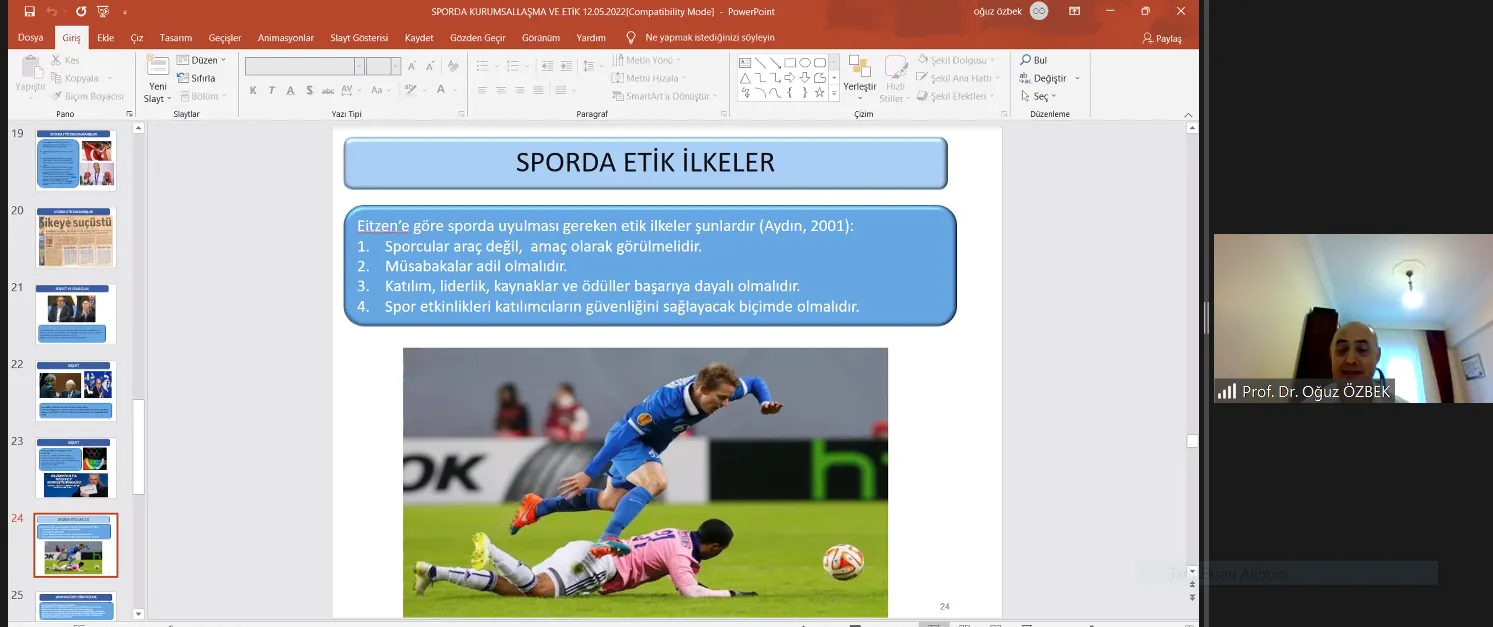Toggle bold (K) formatting
Viewport: 1493px width, 627px height.
[x=253, y=91]
